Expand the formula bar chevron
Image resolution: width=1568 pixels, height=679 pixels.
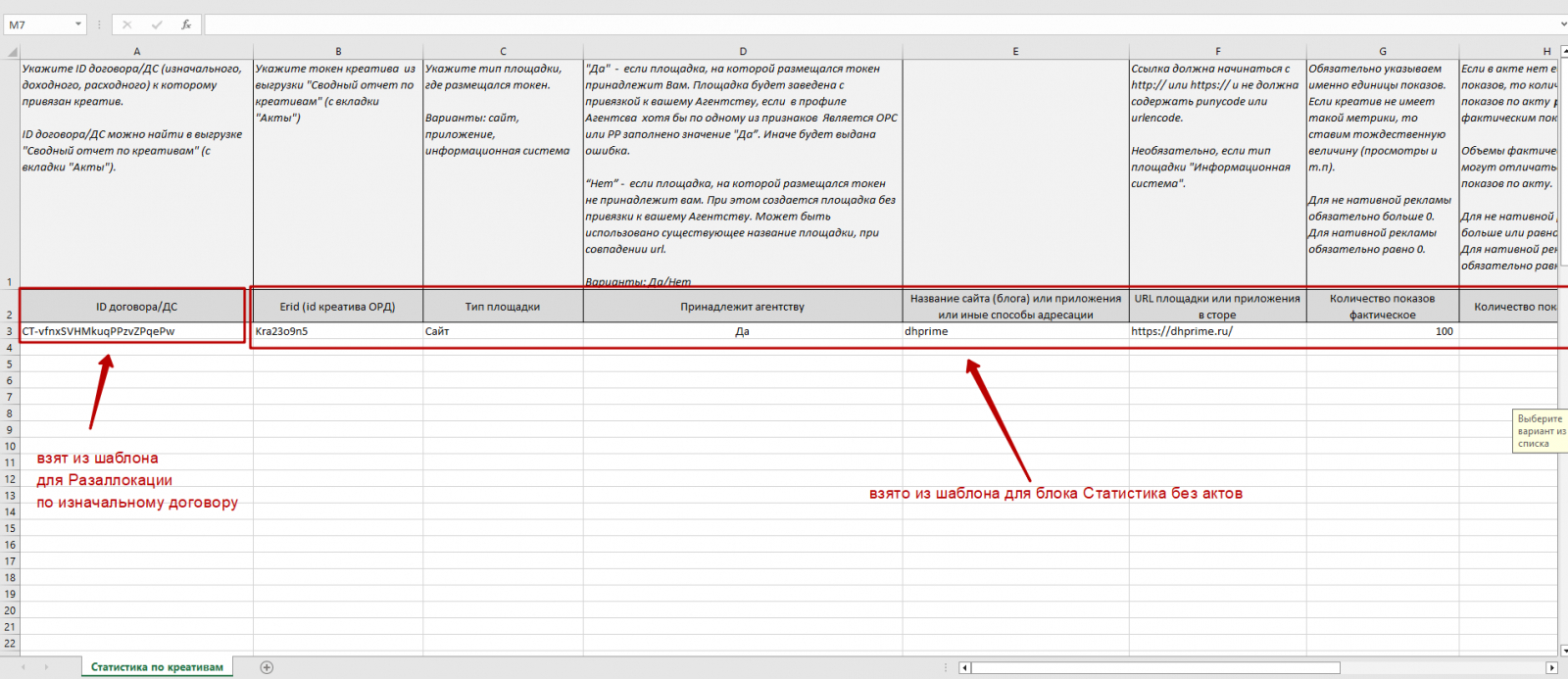(1562, 24)
